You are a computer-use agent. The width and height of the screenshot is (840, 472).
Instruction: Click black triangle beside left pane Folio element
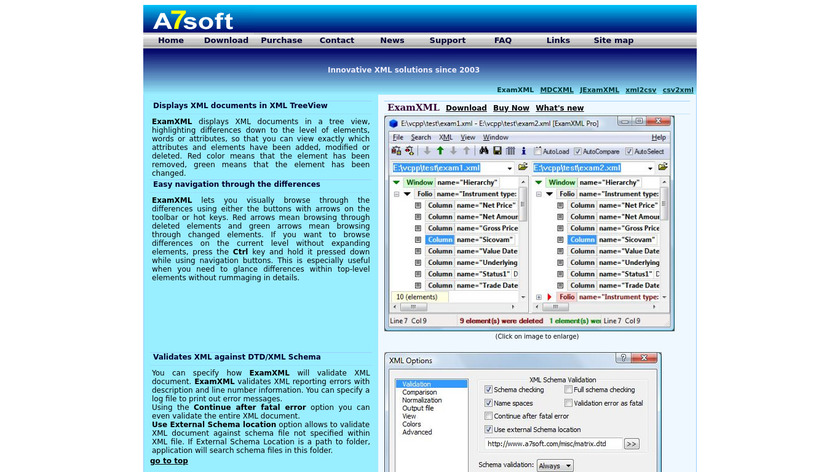[407, 194]
